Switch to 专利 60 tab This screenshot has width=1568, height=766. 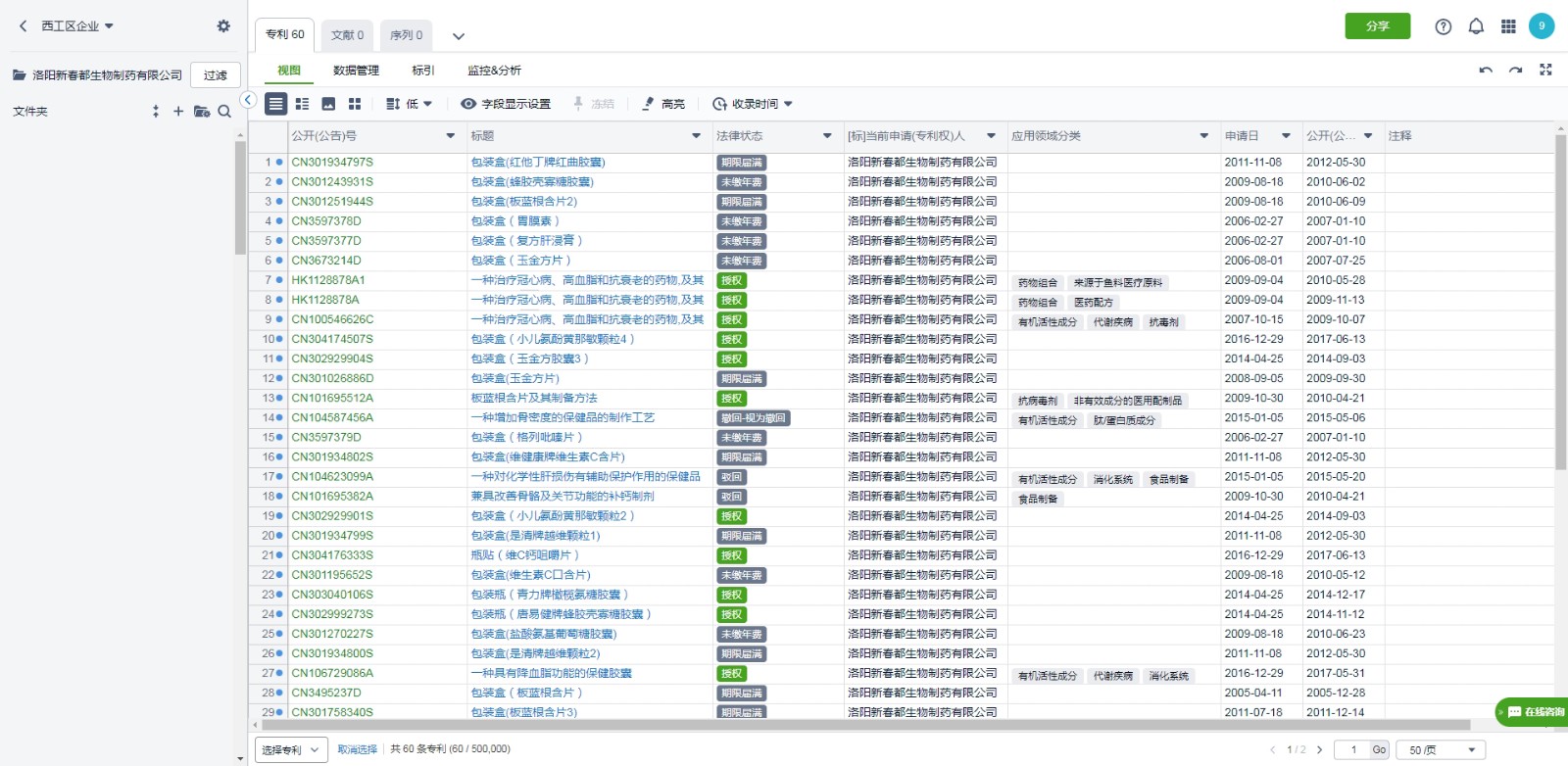(285, 34)
